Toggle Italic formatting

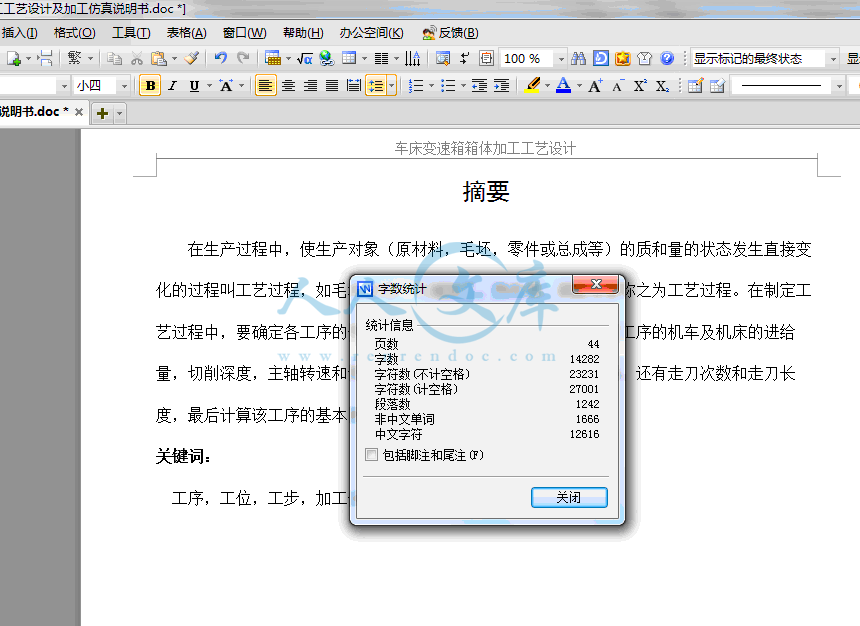click(x=173, y=86)
